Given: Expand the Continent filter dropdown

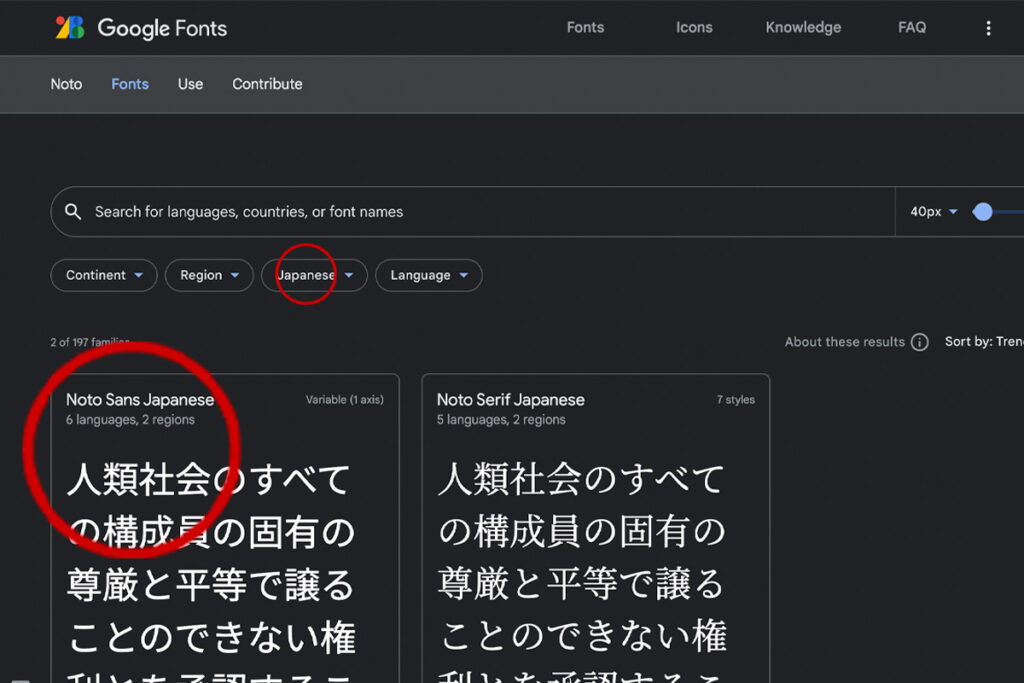Looking at the screenshot, I should (104, 276).
